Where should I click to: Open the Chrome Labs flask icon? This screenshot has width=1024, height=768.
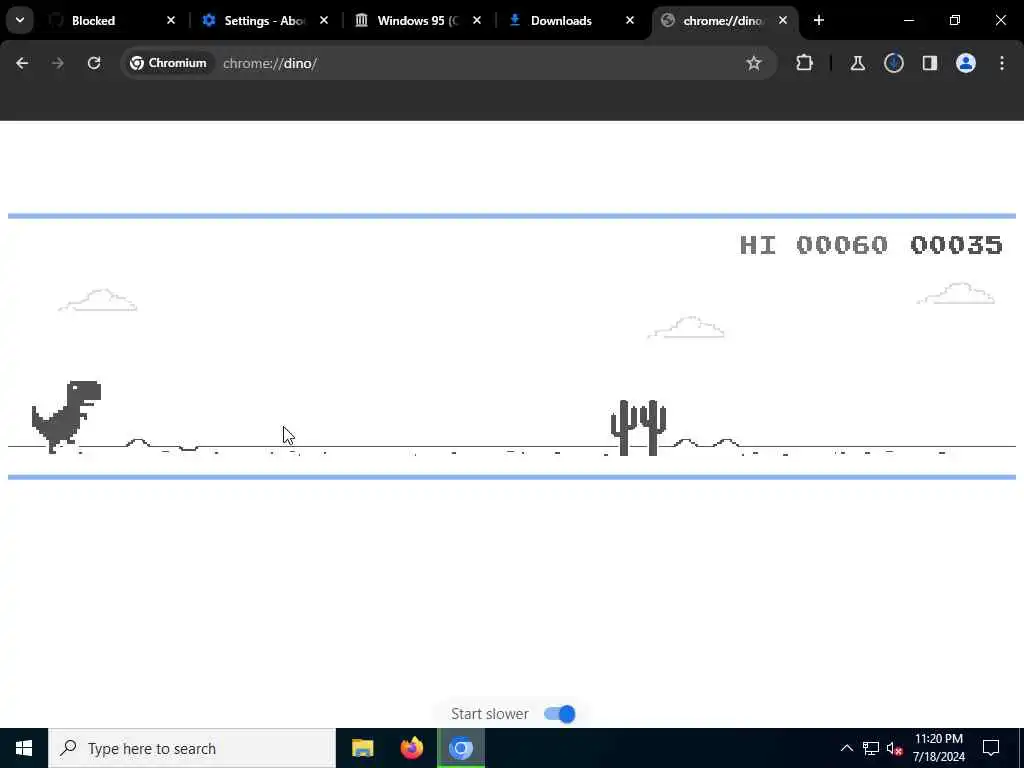(x=857, y=63)
